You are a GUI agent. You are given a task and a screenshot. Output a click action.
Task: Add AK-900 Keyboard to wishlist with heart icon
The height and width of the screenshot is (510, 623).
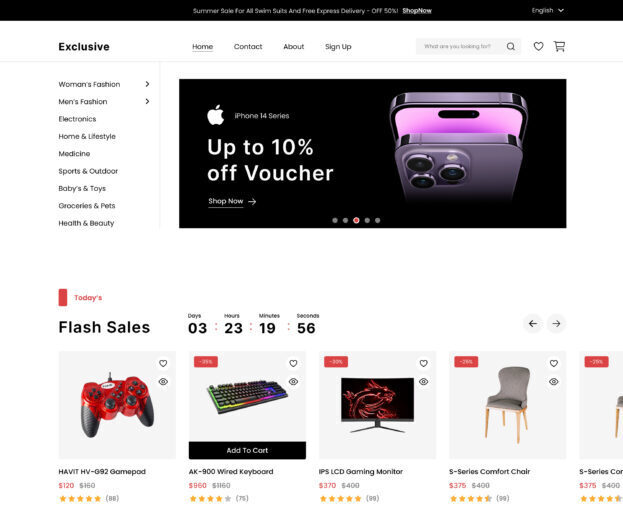[x=293, y=363]
